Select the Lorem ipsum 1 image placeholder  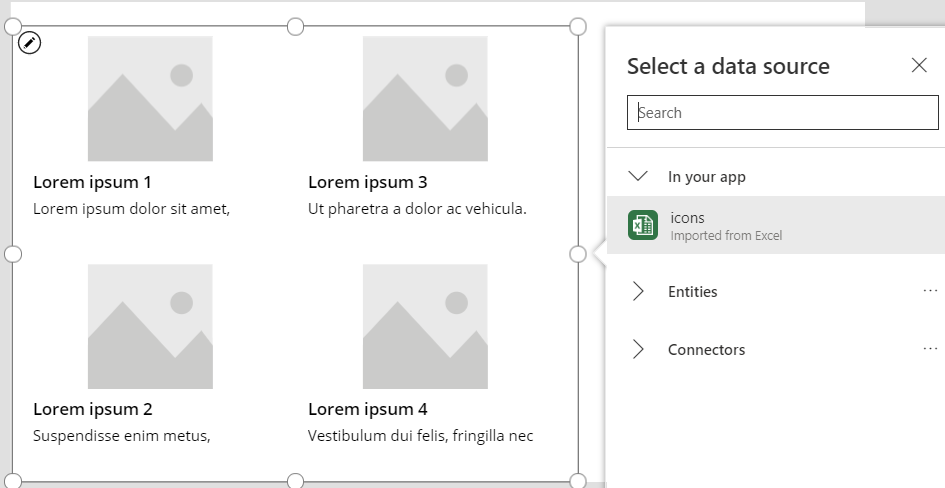pyautogui.click(x=150, y=99)
